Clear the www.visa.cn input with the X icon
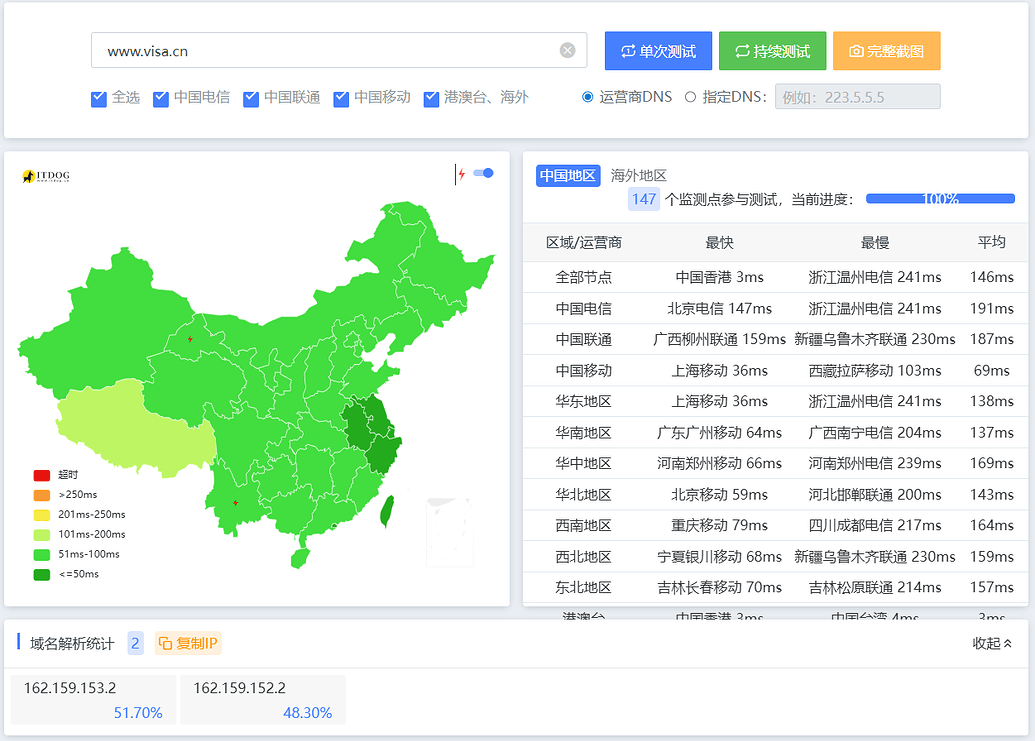 coord(567,50)
